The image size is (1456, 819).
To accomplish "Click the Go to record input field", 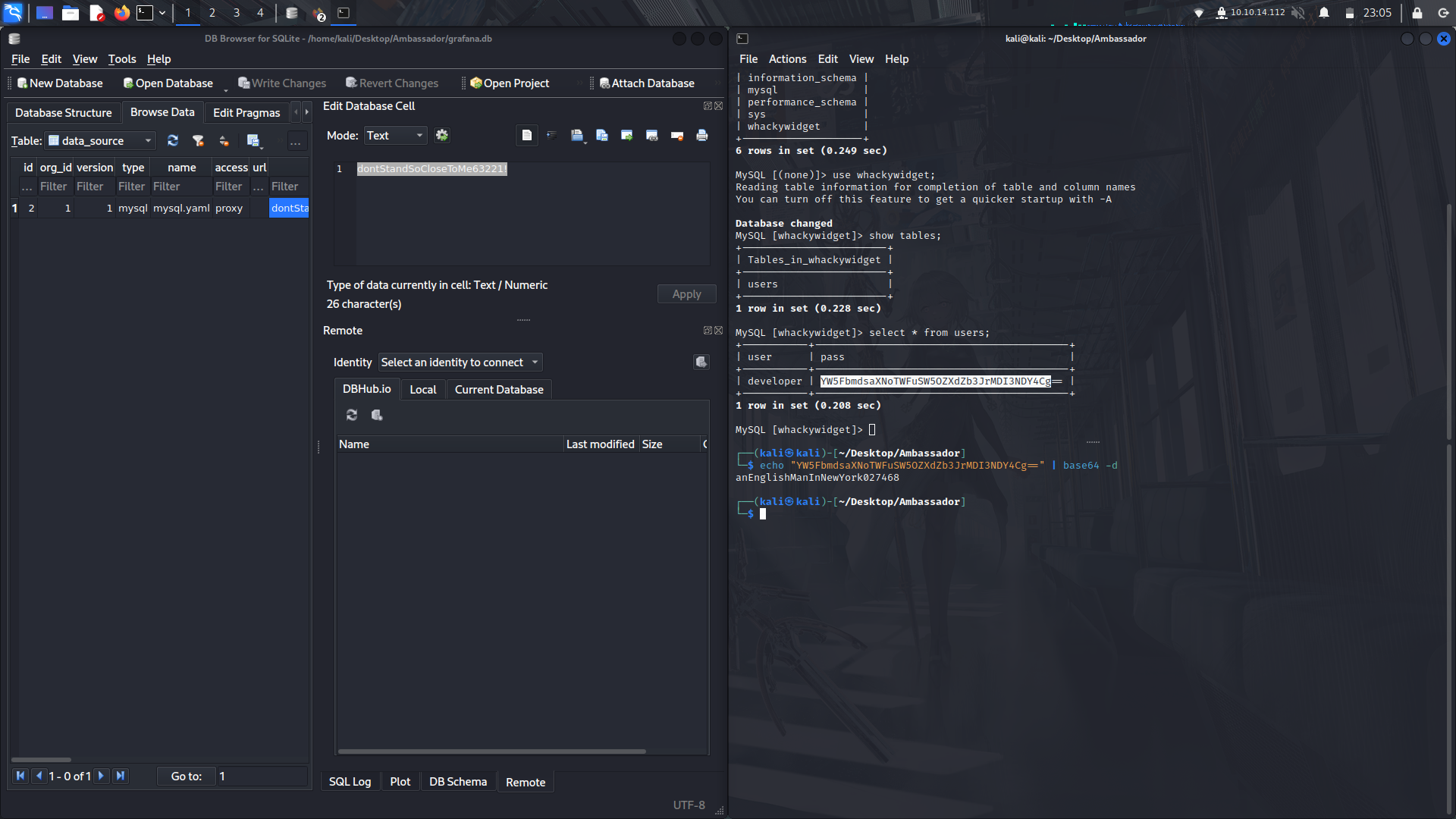I will pos(262,776).
